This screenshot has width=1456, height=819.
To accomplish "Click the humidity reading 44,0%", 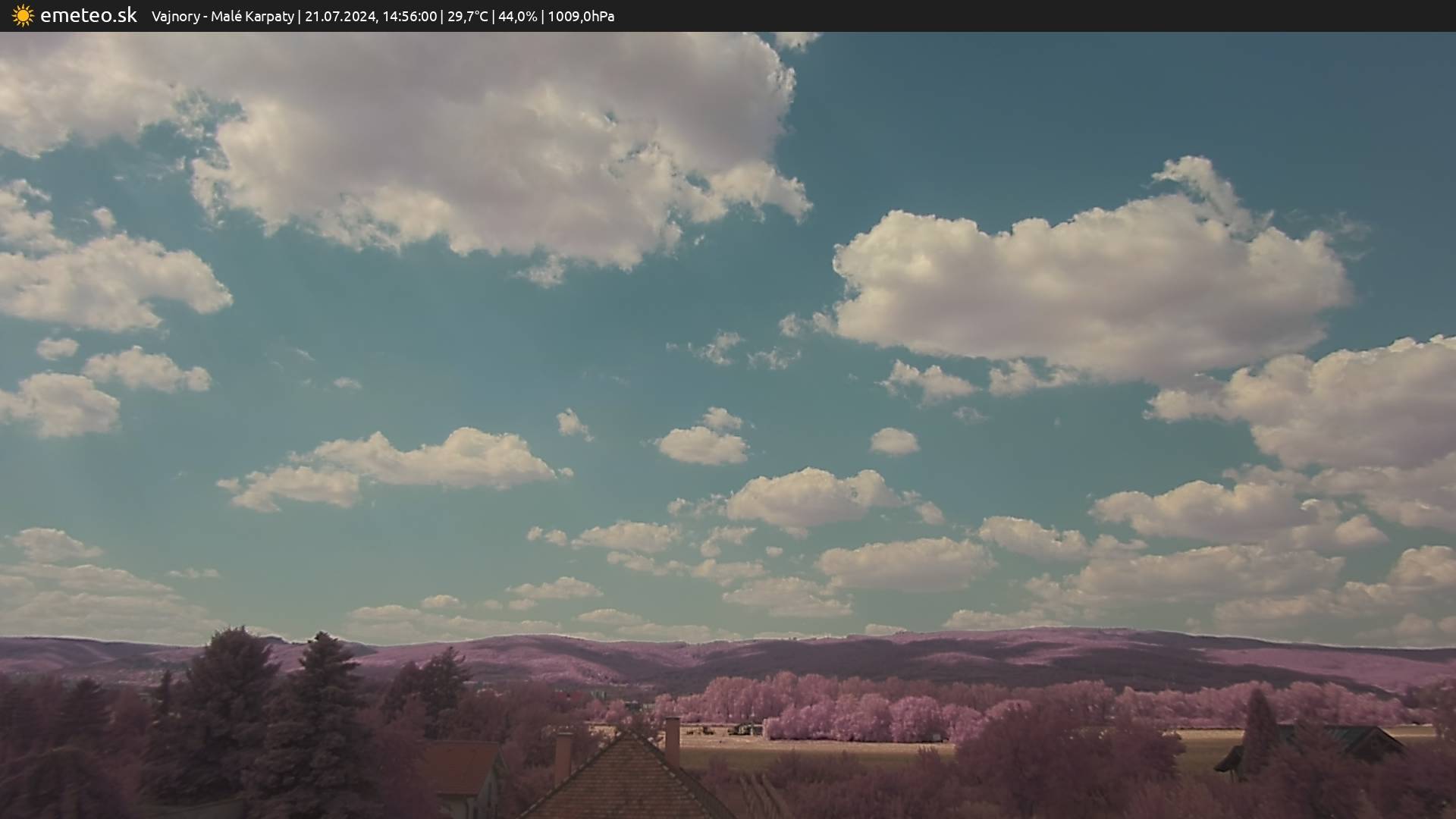I will point(517,17).
